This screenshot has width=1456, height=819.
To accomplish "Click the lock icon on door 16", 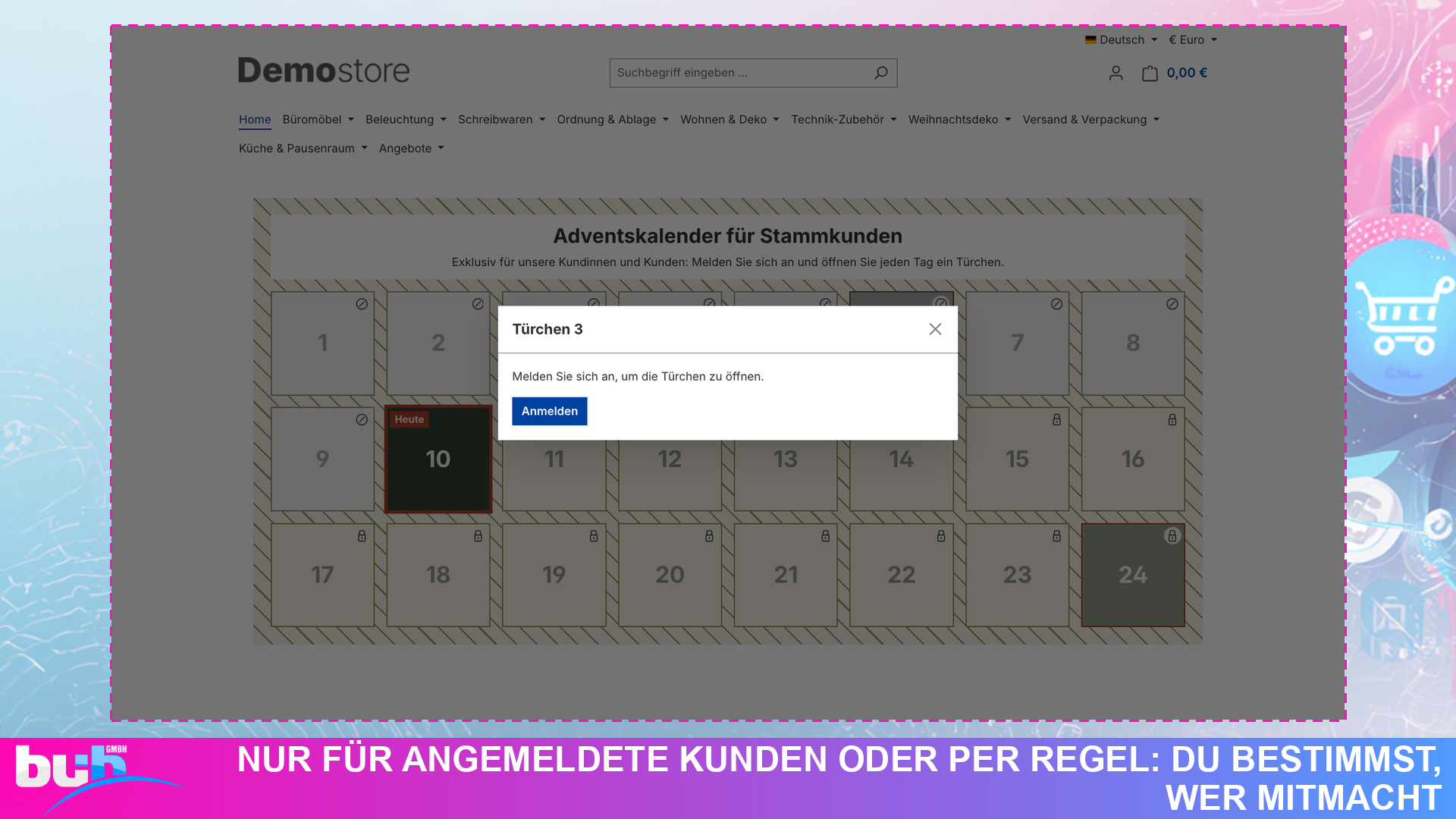I will coord(1172,419).
